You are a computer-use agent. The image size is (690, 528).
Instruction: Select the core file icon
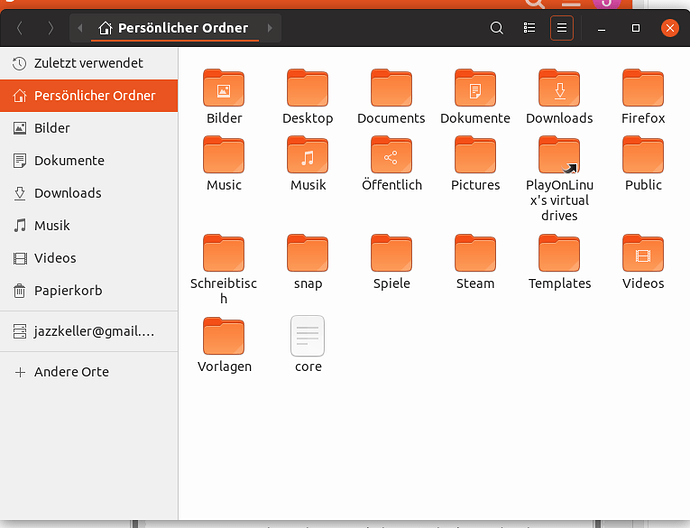(308, 337)
